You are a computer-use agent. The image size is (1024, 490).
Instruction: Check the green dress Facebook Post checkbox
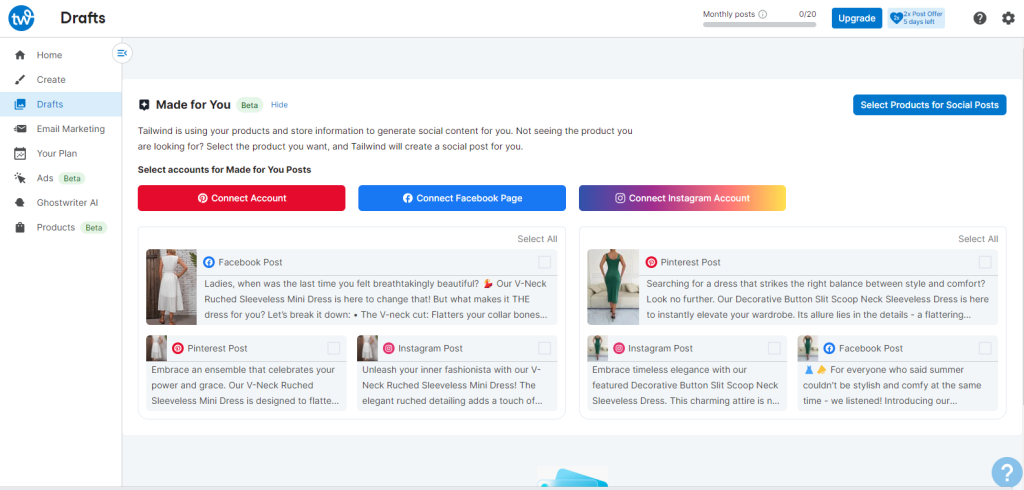coord(985,348)
